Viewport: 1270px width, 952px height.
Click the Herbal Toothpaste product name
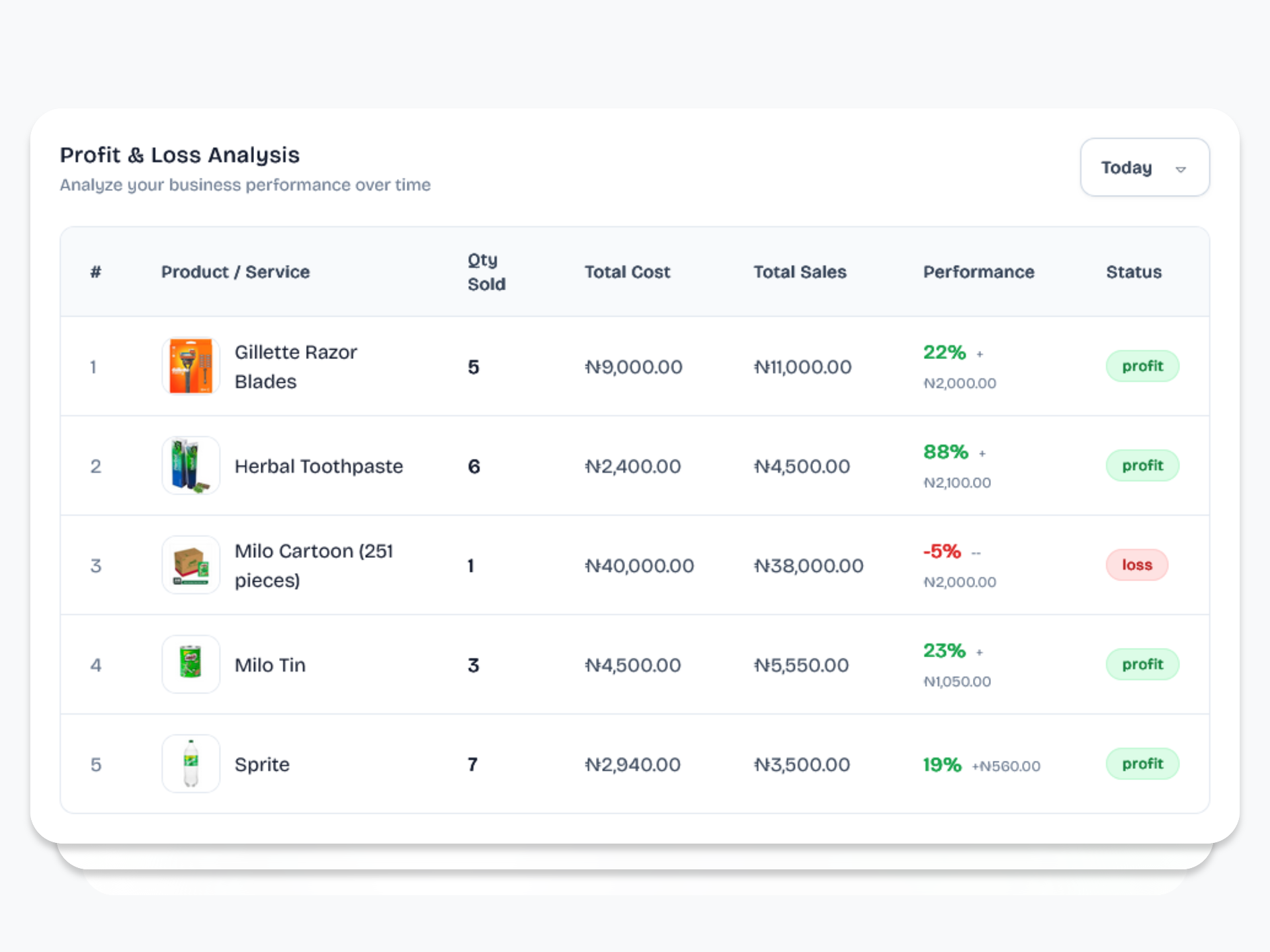point(319,467)
